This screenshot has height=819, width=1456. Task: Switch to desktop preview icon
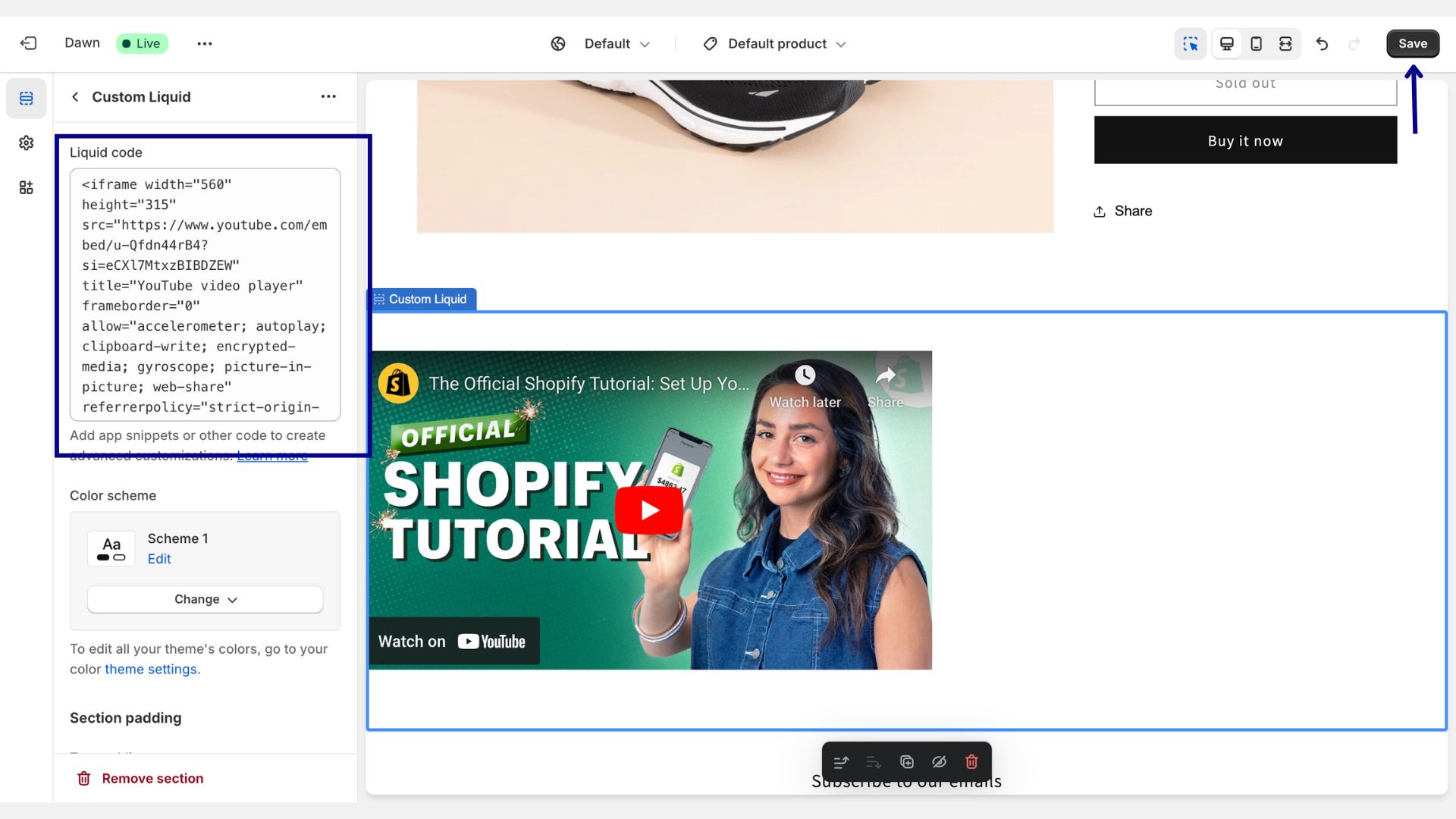pyautogui.click(x=1226, y=44)
